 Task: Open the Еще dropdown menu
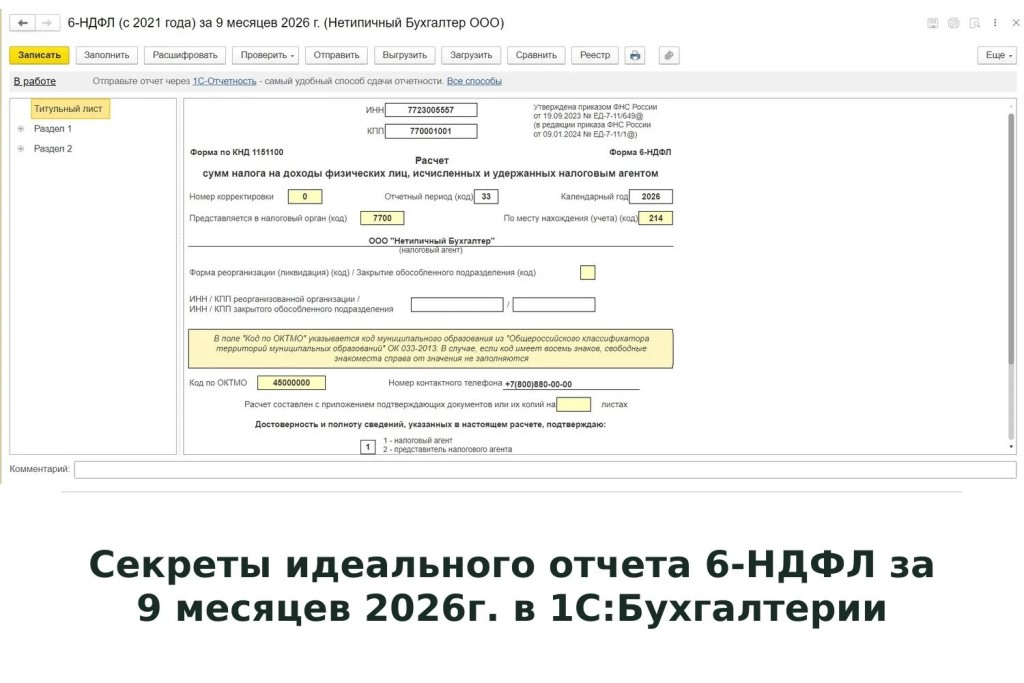(x=997, y=56)
